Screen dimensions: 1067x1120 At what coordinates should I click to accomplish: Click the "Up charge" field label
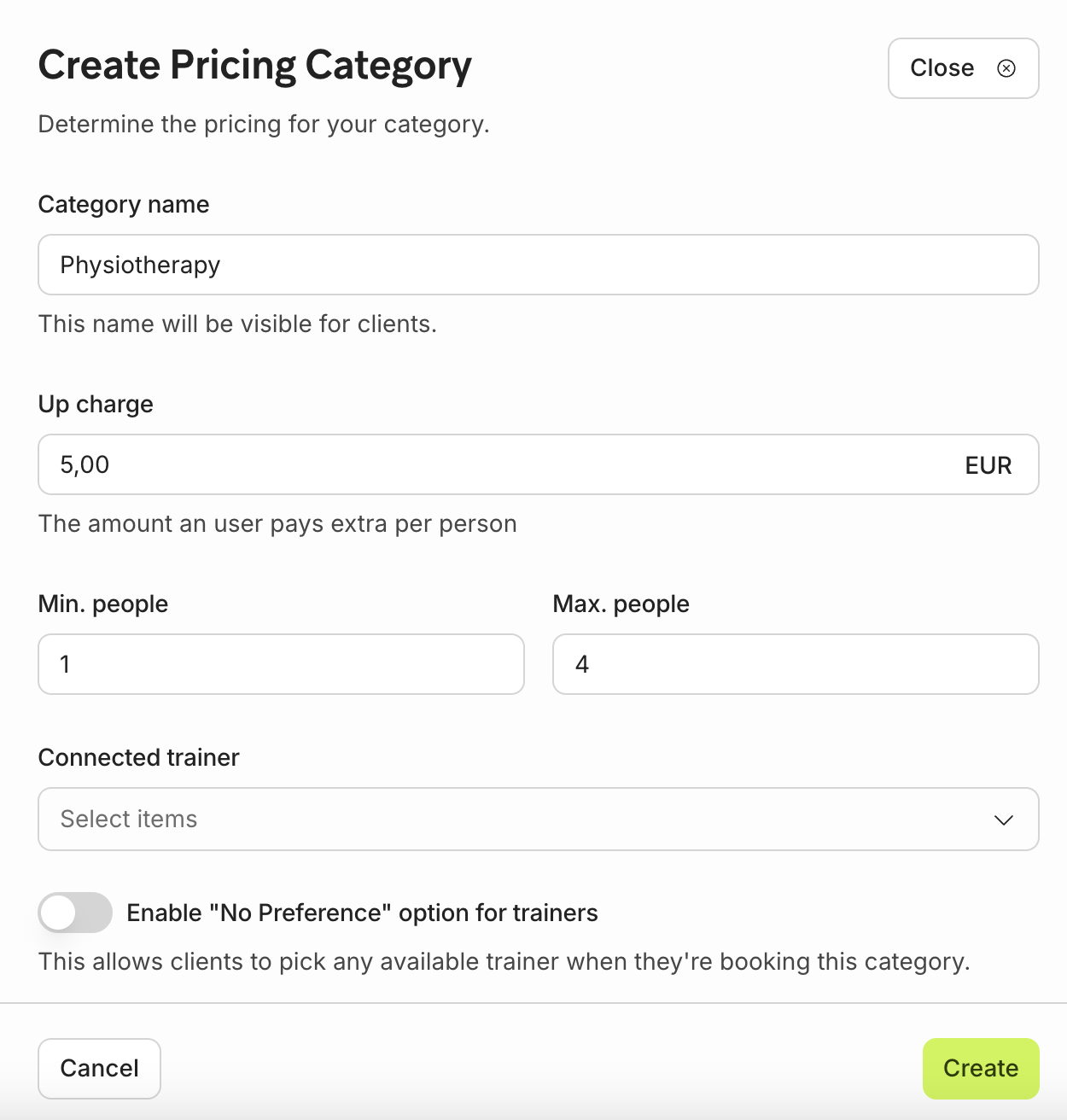coord(96,404)
